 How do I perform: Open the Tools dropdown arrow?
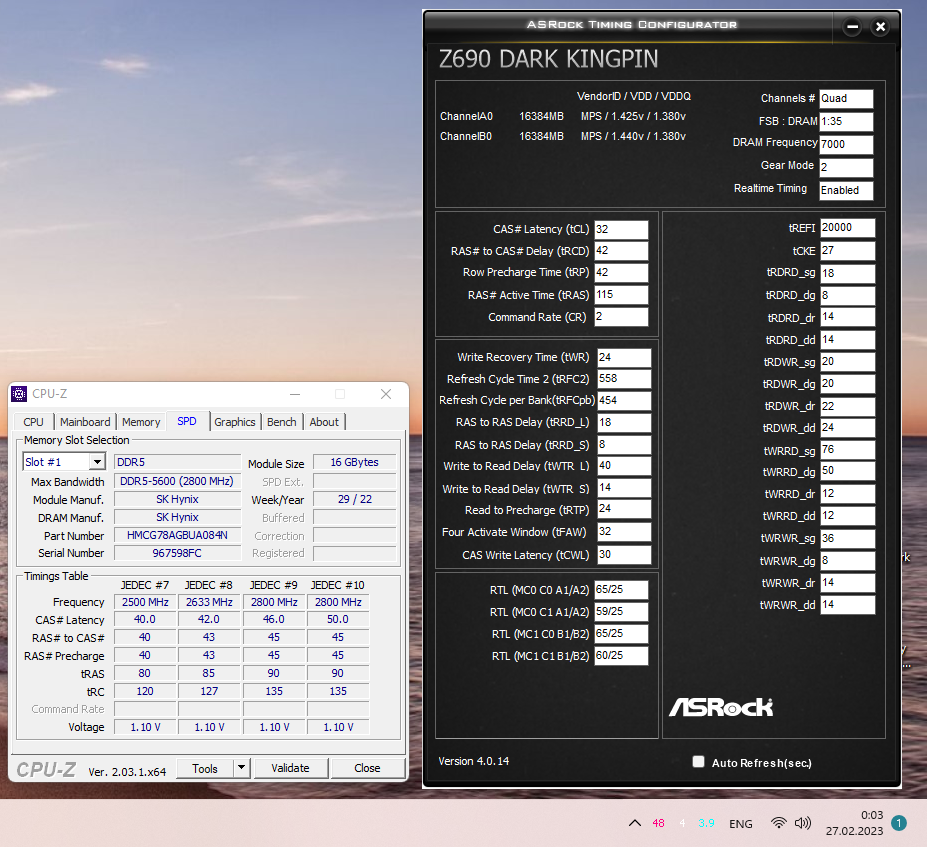pyautogui.click(x=241, y=768)
